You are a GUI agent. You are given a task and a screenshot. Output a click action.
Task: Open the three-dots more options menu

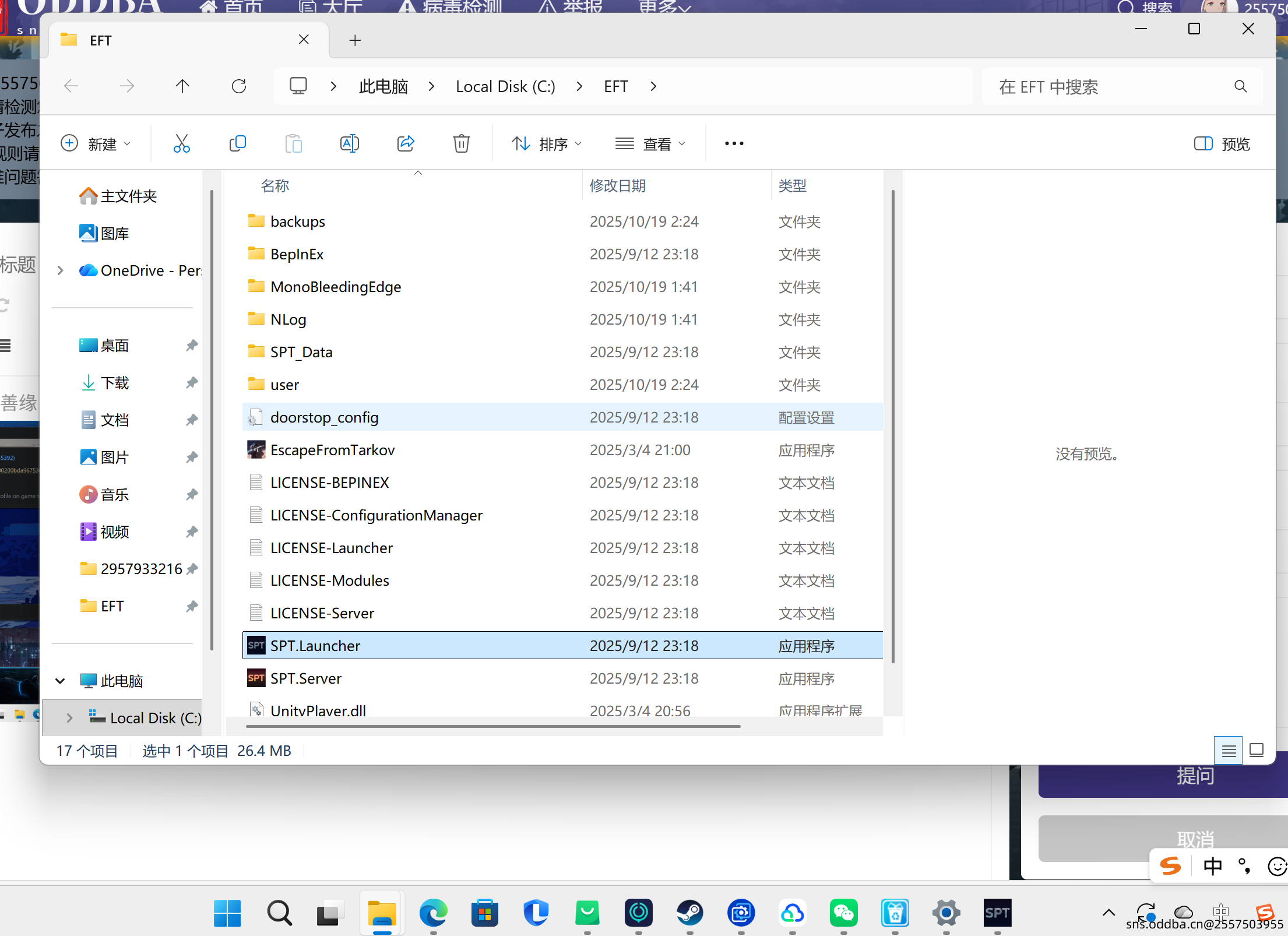[734, 143]
